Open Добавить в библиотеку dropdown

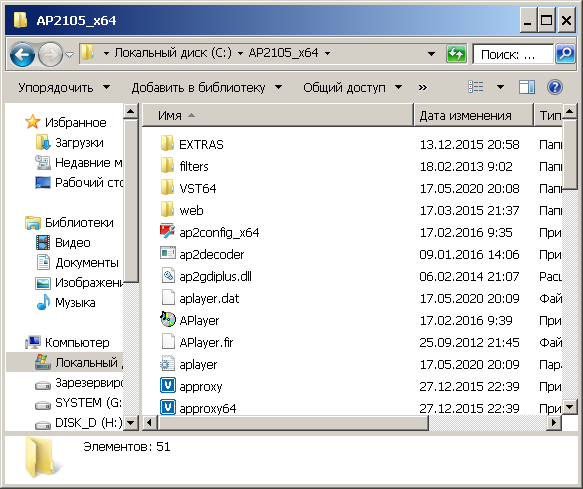[x=207, y=88]
